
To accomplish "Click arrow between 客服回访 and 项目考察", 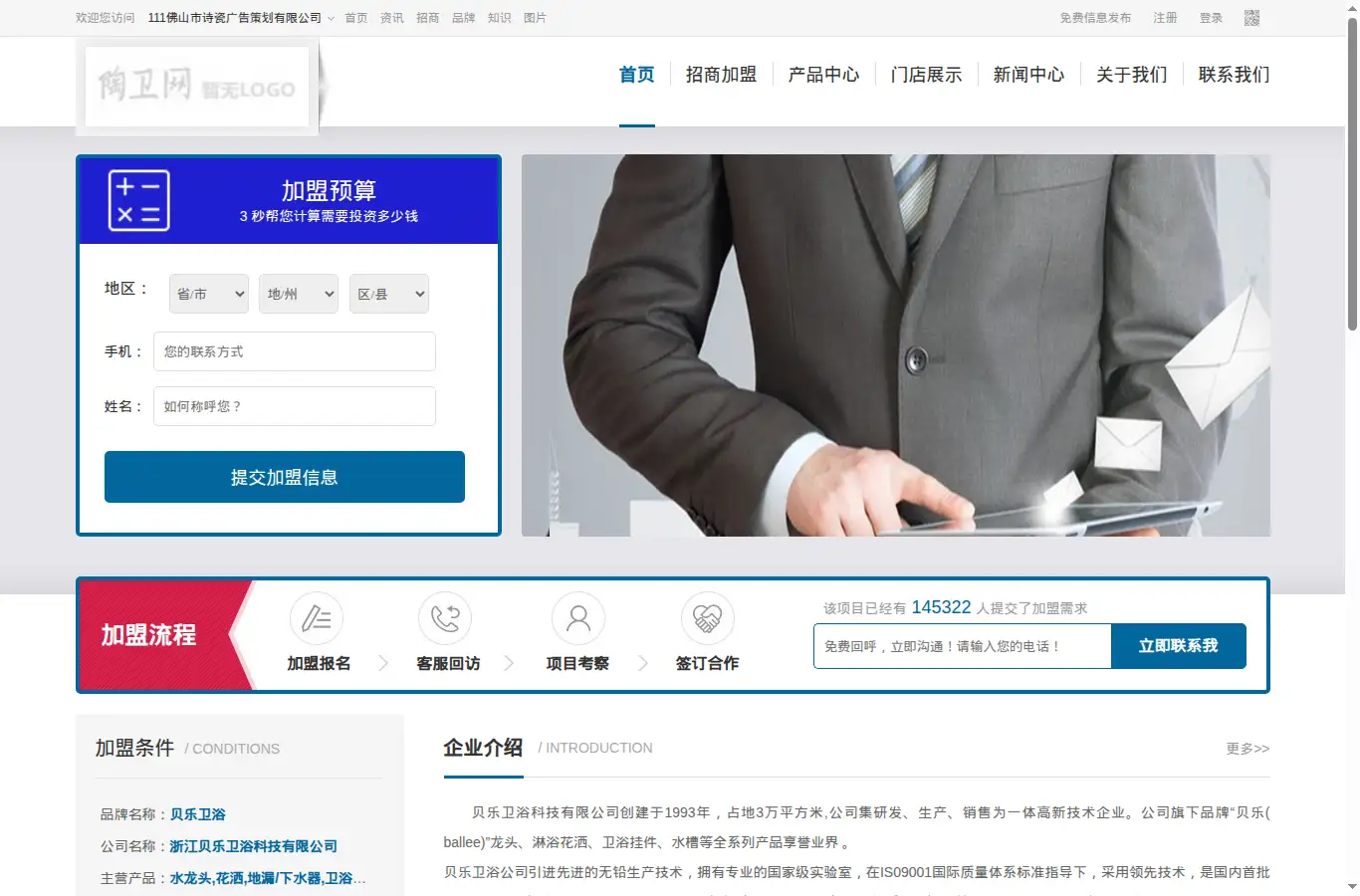I will (509, 663).
